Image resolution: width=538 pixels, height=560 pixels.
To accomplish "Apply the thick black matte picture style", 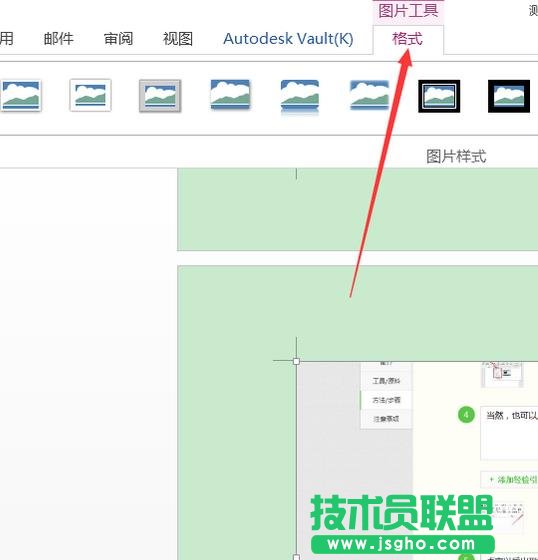I will click(509, 96).
